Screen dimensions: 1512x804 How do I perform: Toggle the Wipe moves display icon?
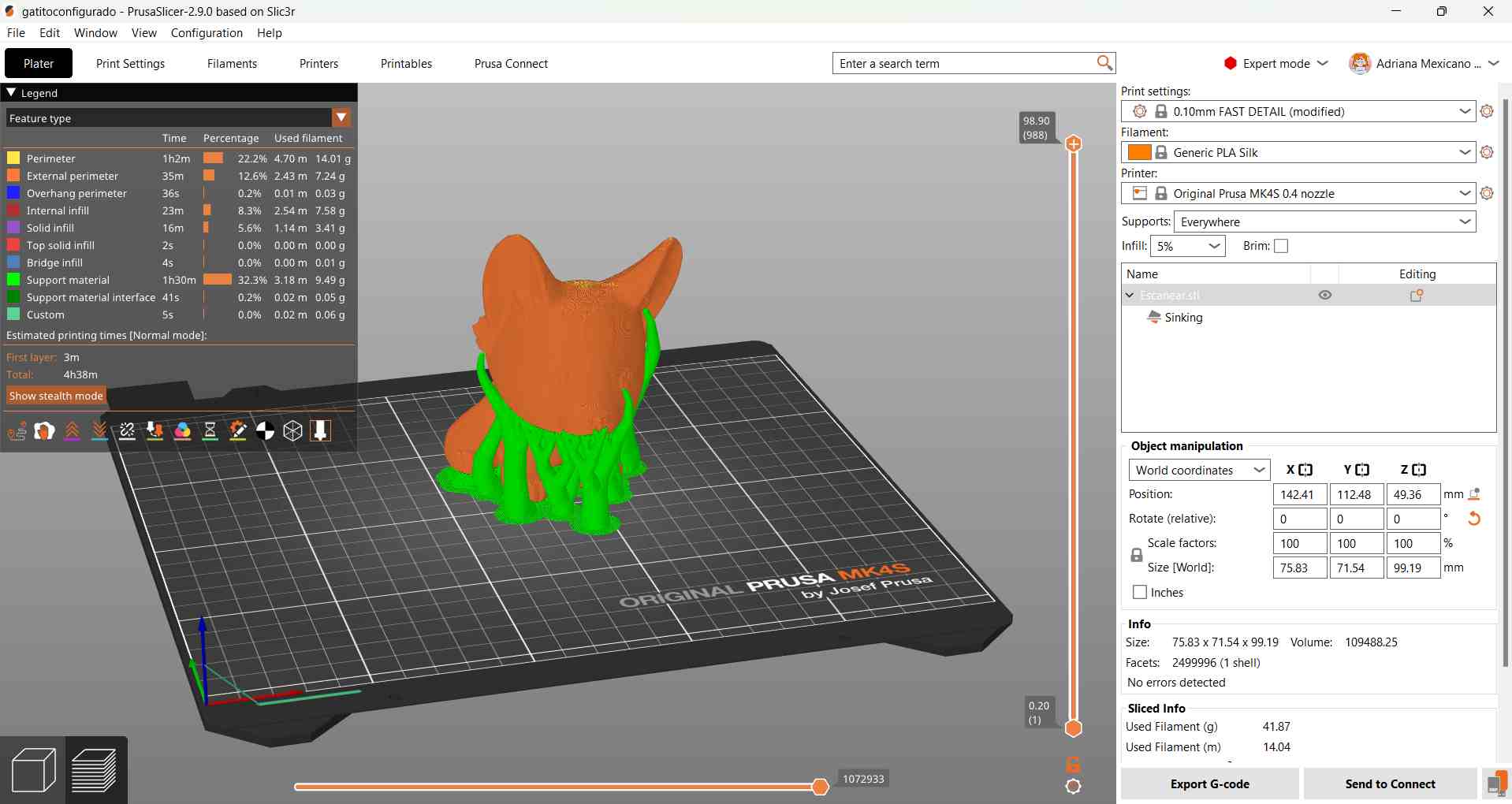point(45,431)
